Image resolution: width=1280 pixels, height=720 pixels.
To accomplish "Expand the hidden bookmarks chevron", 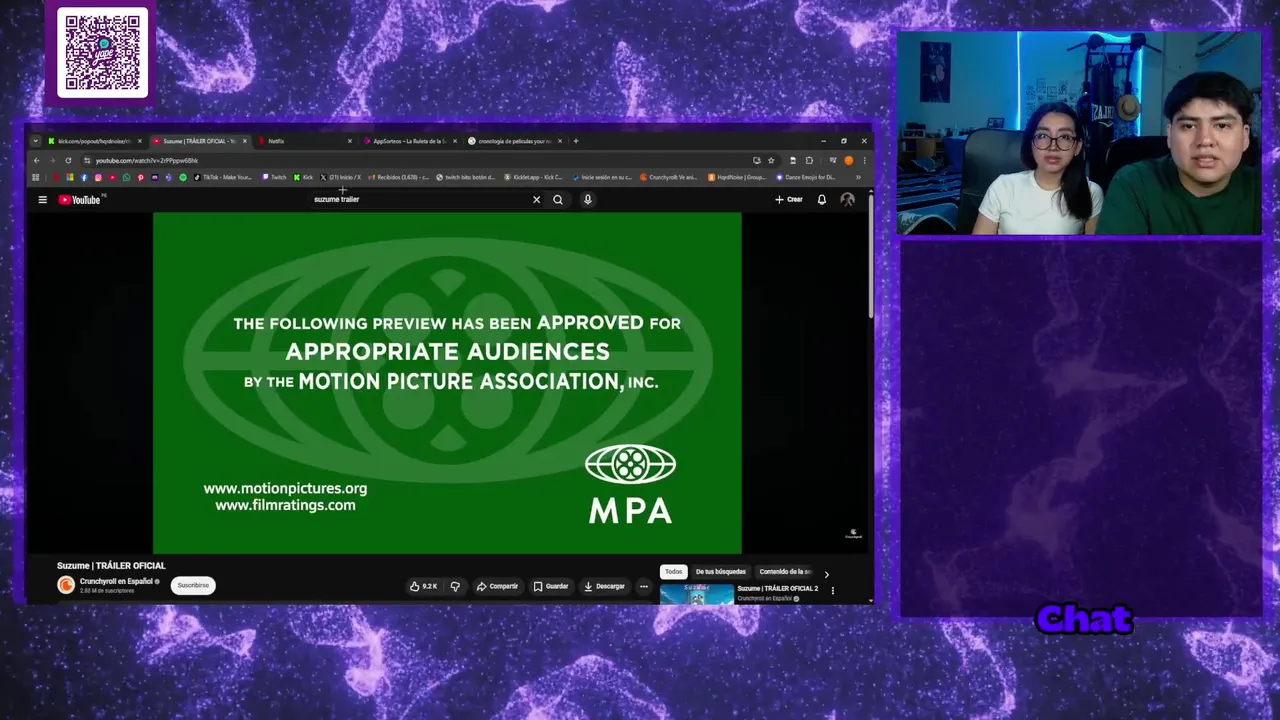I will point(857,177).
